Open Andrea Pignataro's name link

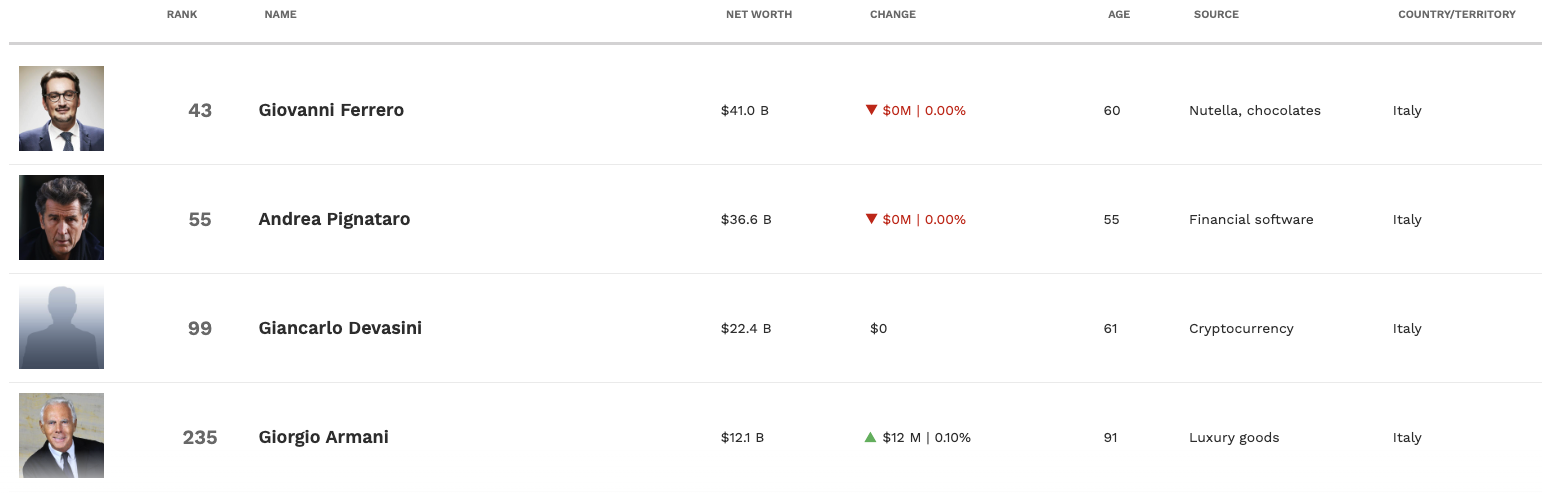coord(334,219)
